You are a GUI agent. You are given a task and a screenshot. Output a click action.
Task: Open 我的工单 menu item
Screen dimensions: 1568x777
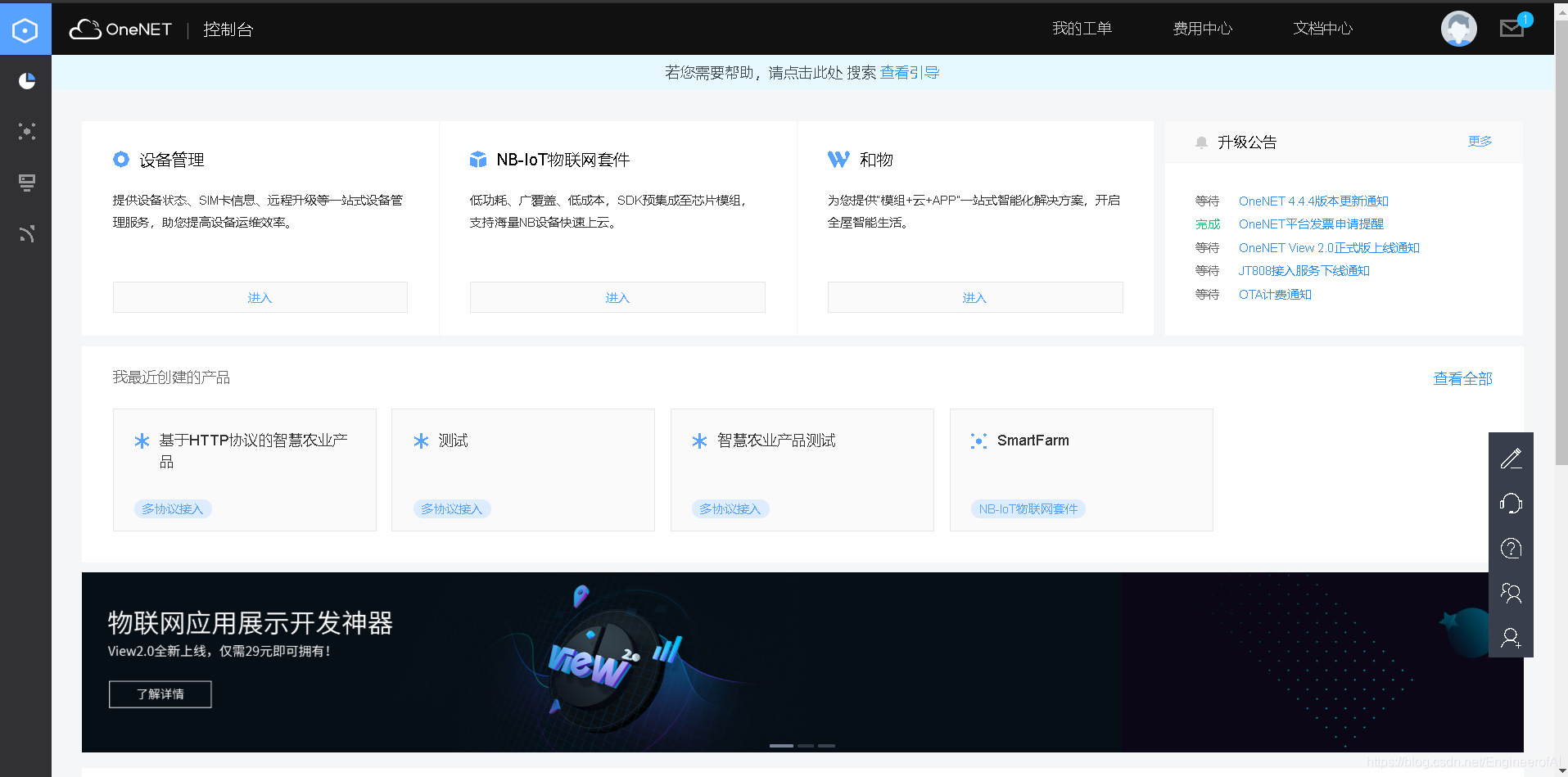coord(1082,28)
